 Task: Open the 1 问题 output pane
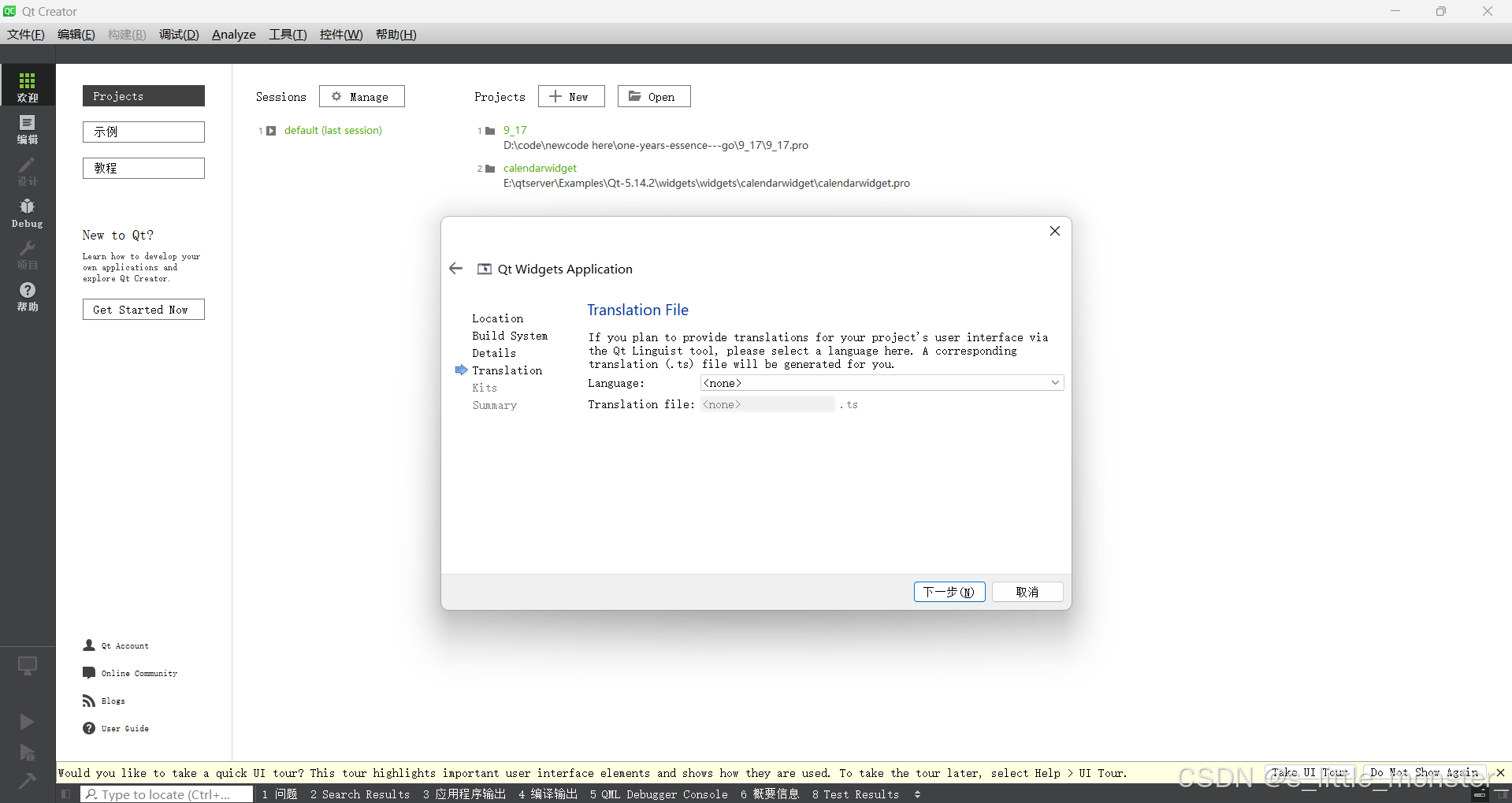click(x=280, y=794)
